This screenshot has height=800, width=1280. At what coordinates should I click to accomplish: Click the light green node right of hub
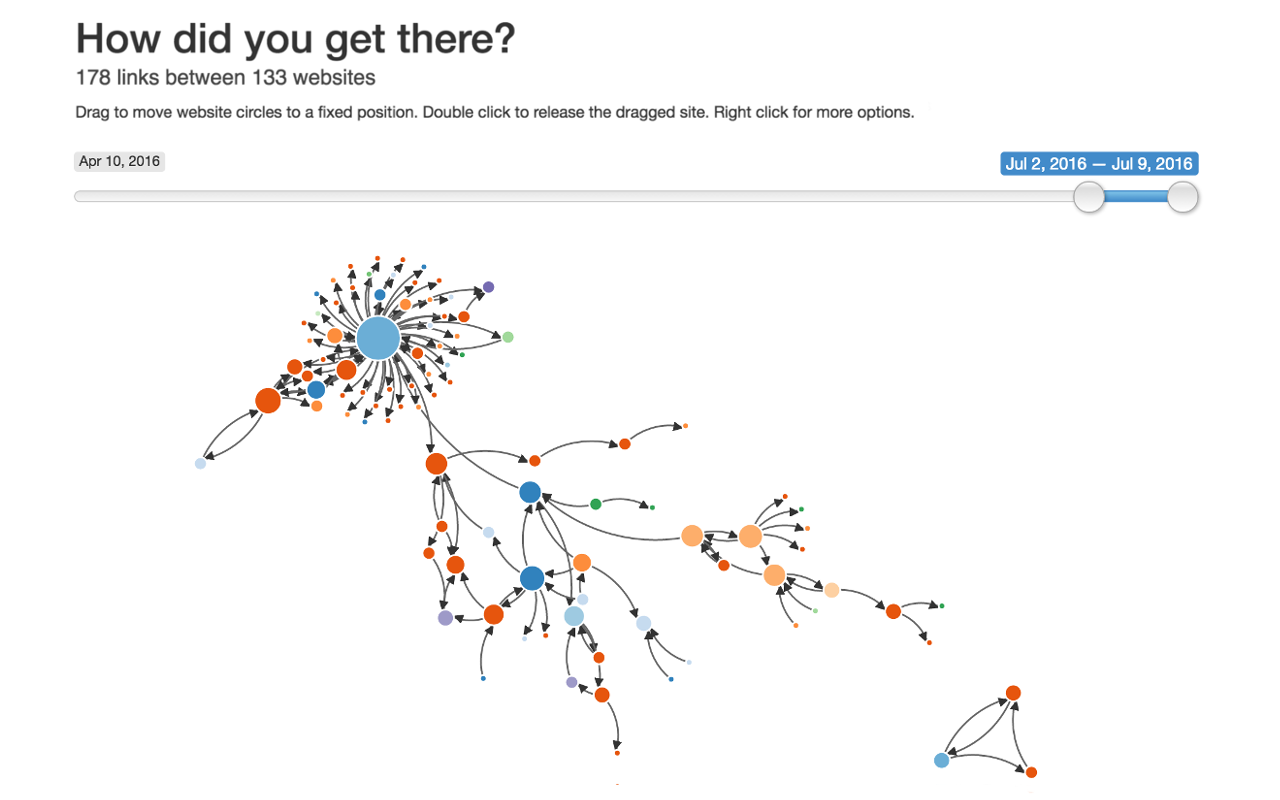507,337
